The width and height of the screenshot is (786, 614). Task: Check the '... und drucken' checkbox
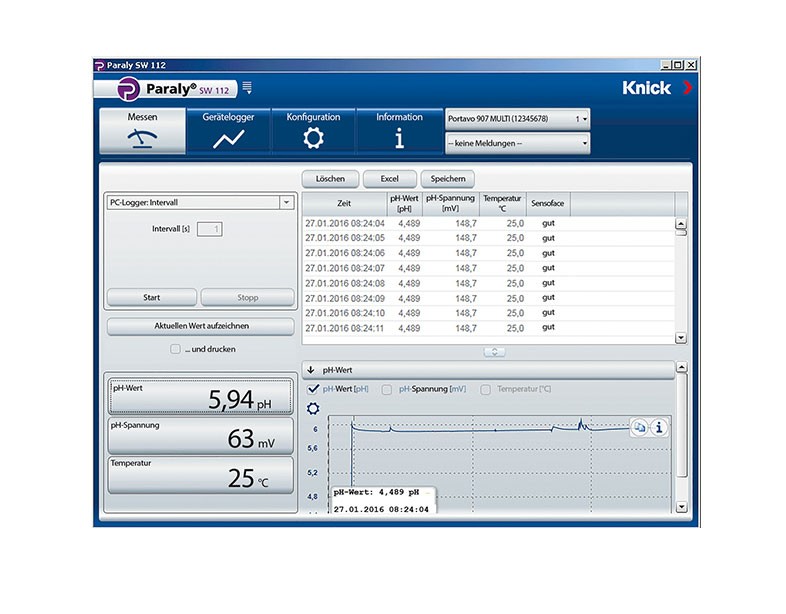(x=176, y=349)
